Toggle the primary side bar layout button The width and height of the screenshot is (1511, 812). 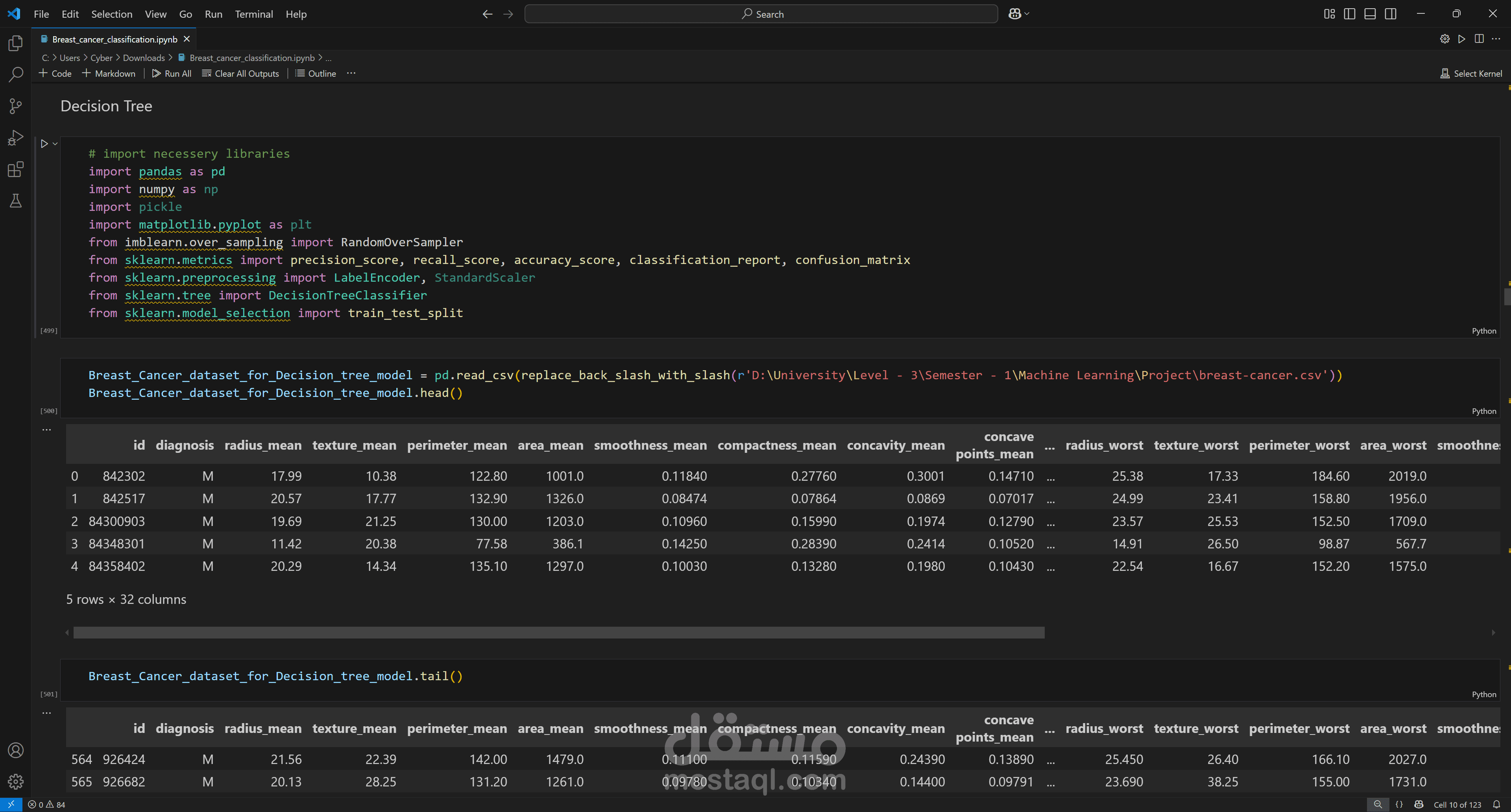coord(1349,14)
